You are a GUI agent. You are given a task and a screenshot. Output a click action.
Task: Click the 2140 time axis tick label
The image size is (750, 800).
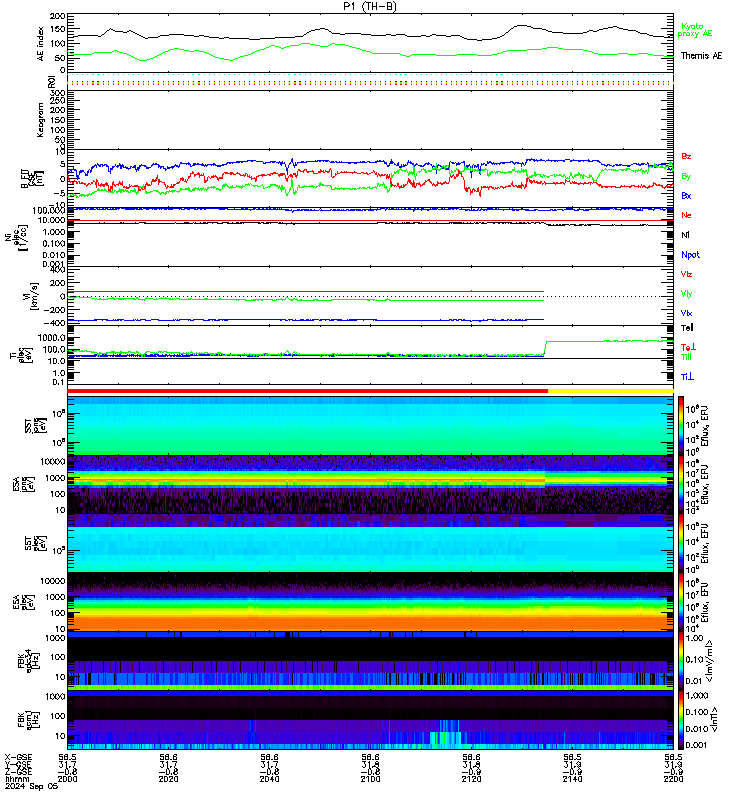[x=572, y=779]
